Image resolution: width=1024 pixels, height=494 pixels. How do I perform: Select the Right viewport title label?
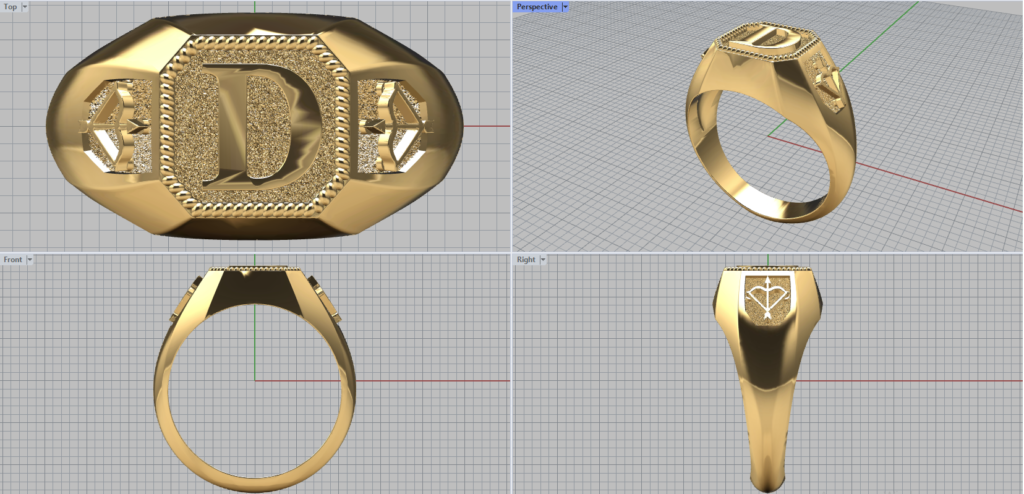pos(526,259)
